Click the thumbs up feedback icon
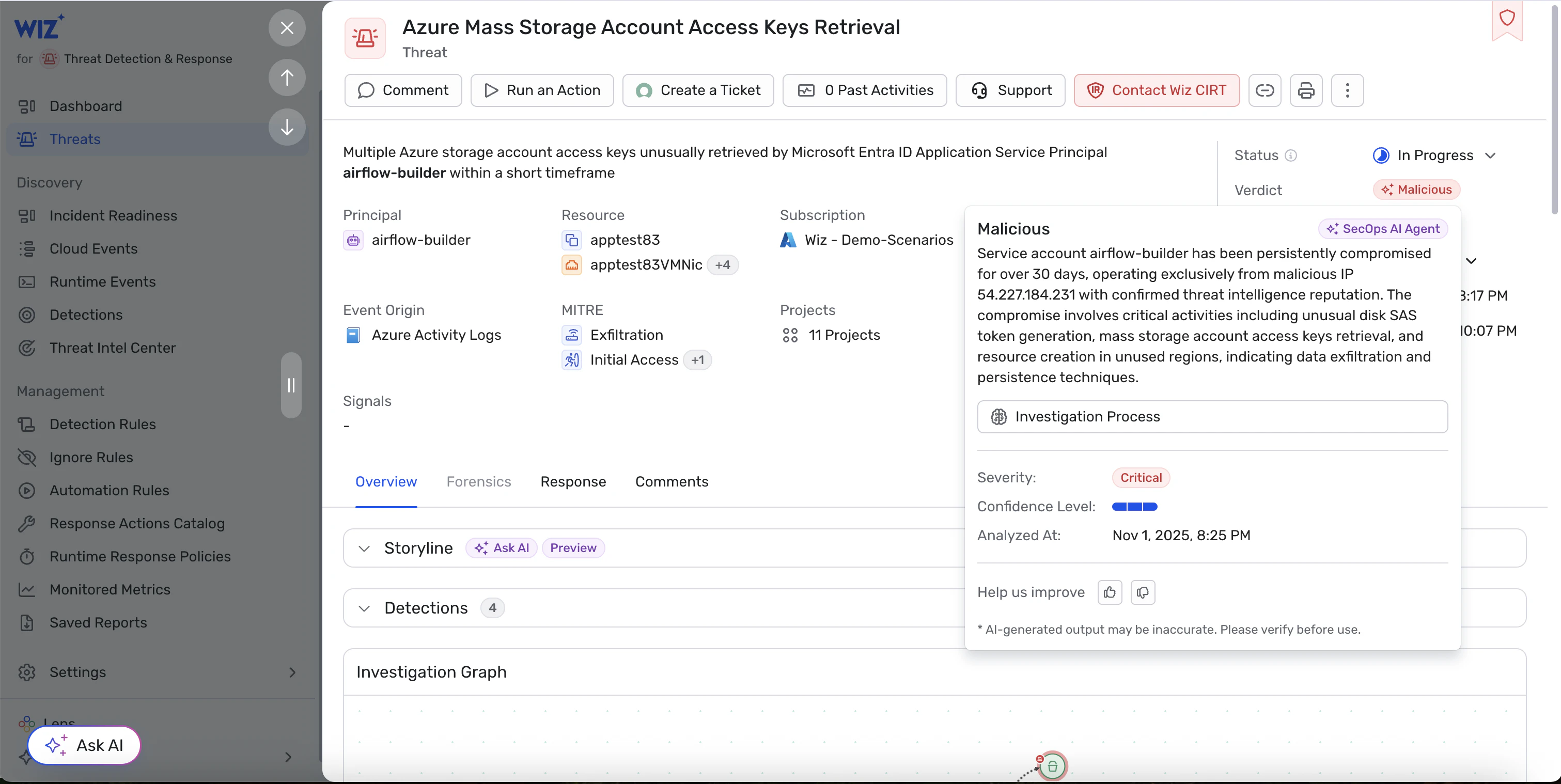This screenshot has height=784, width=1561. point(1110,592)
